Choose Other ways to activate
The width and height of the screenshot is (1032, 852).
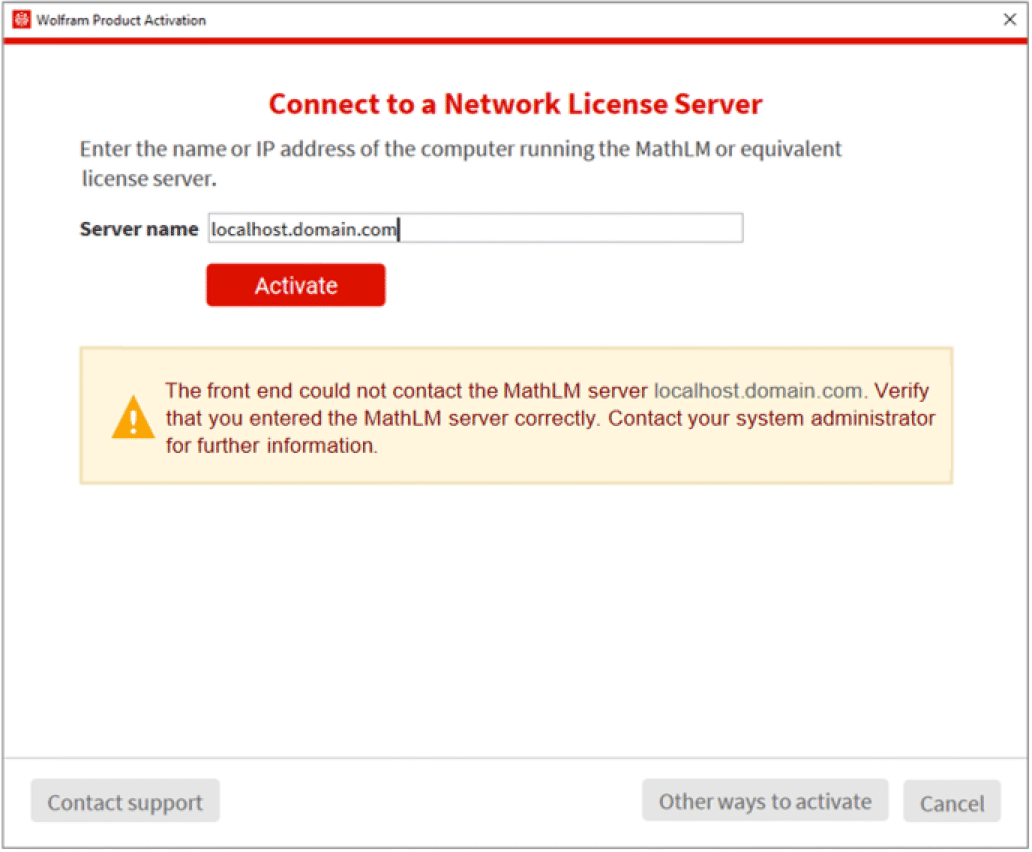point(765,801)
